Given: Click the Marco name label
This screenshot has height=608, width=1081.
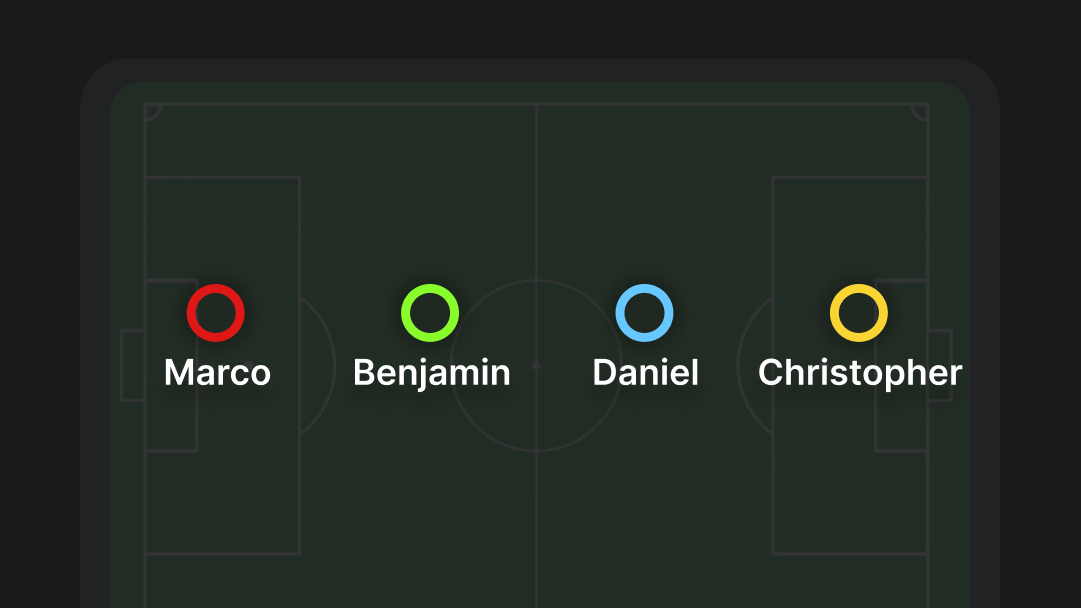Looking at the screenshot, I should [217, 372].
